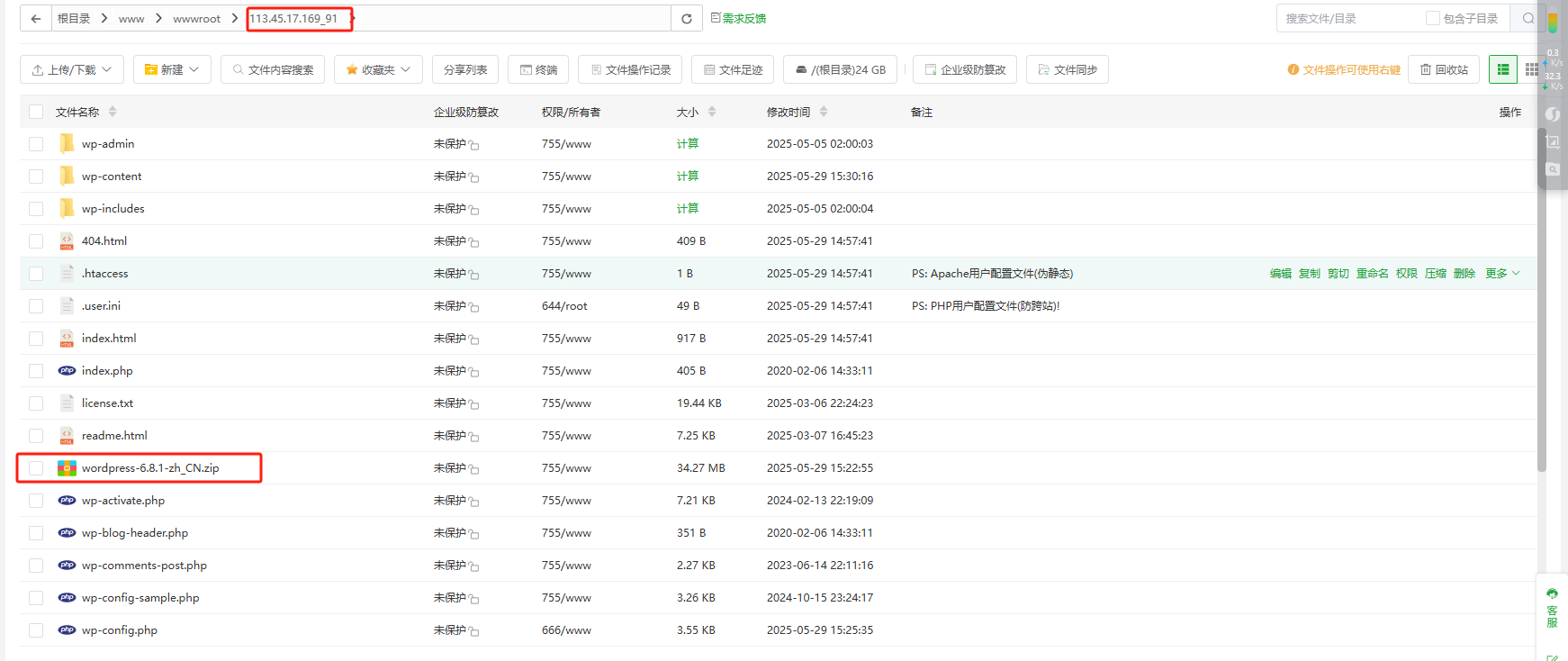Click the screenshot crop icon in floating sidebar

[x=1552, y=141]
